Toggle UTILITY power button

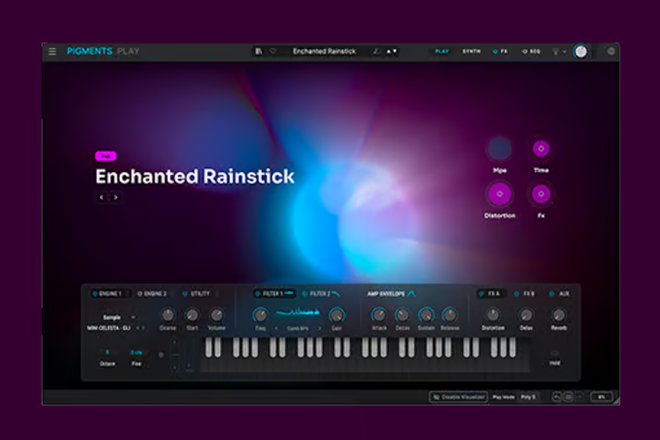coord(184,293)
